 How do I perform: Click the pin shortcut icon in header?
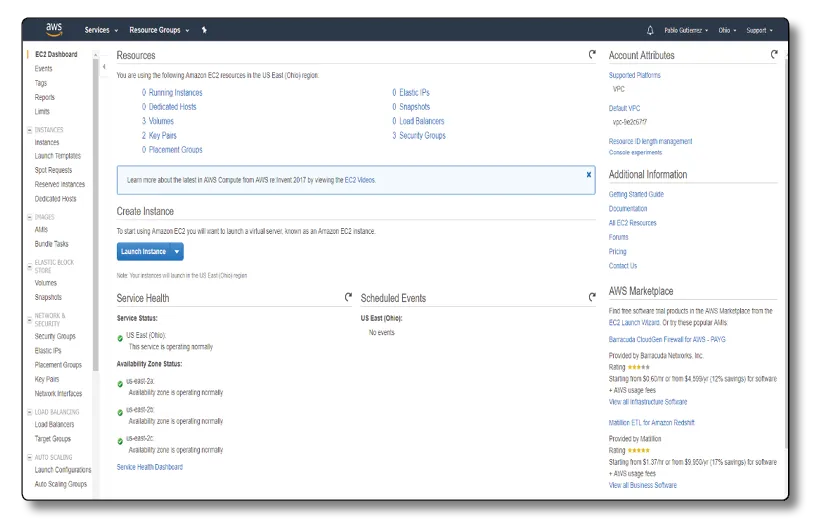204,30
